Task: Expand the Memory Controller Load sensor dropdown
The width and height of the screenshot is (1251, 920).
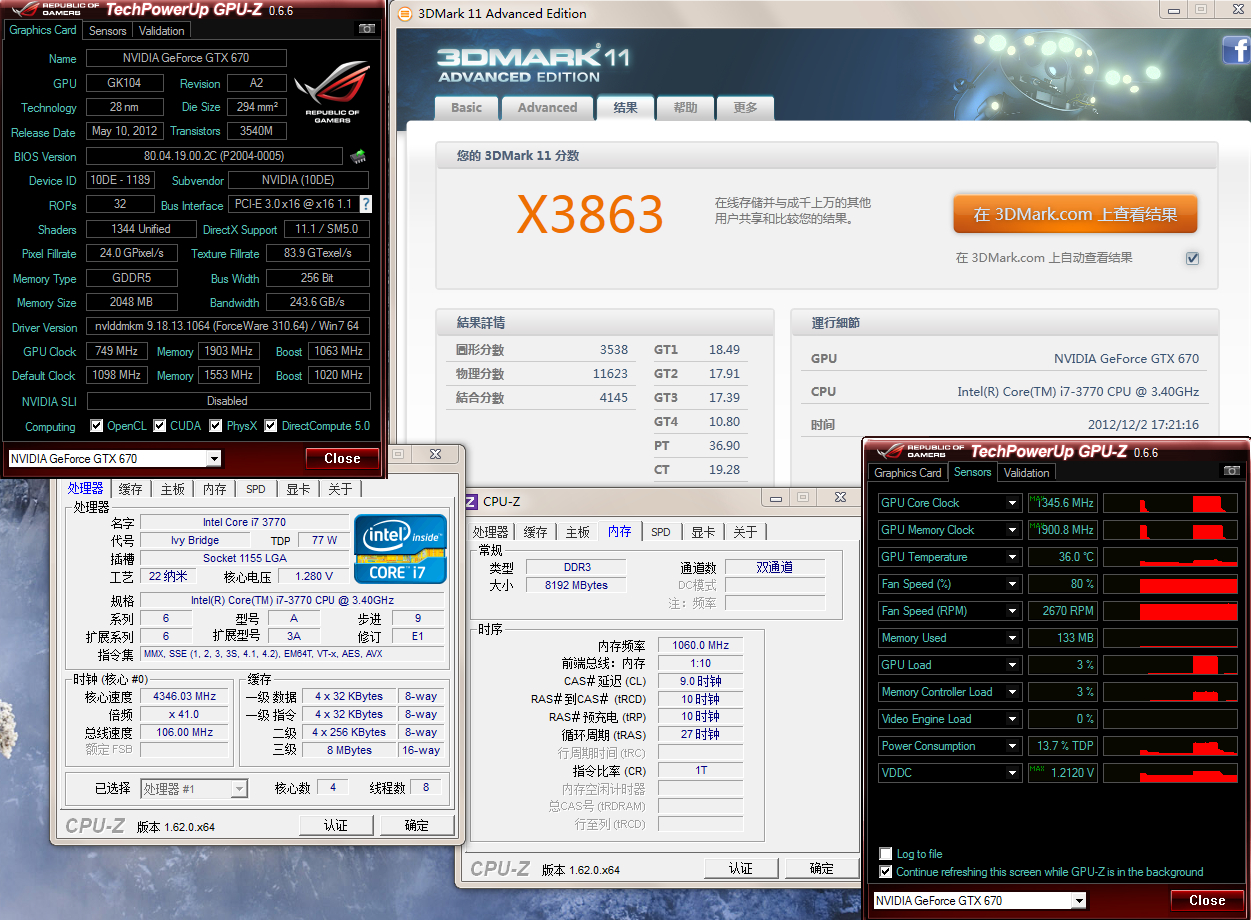Action: coord(1013,692)
